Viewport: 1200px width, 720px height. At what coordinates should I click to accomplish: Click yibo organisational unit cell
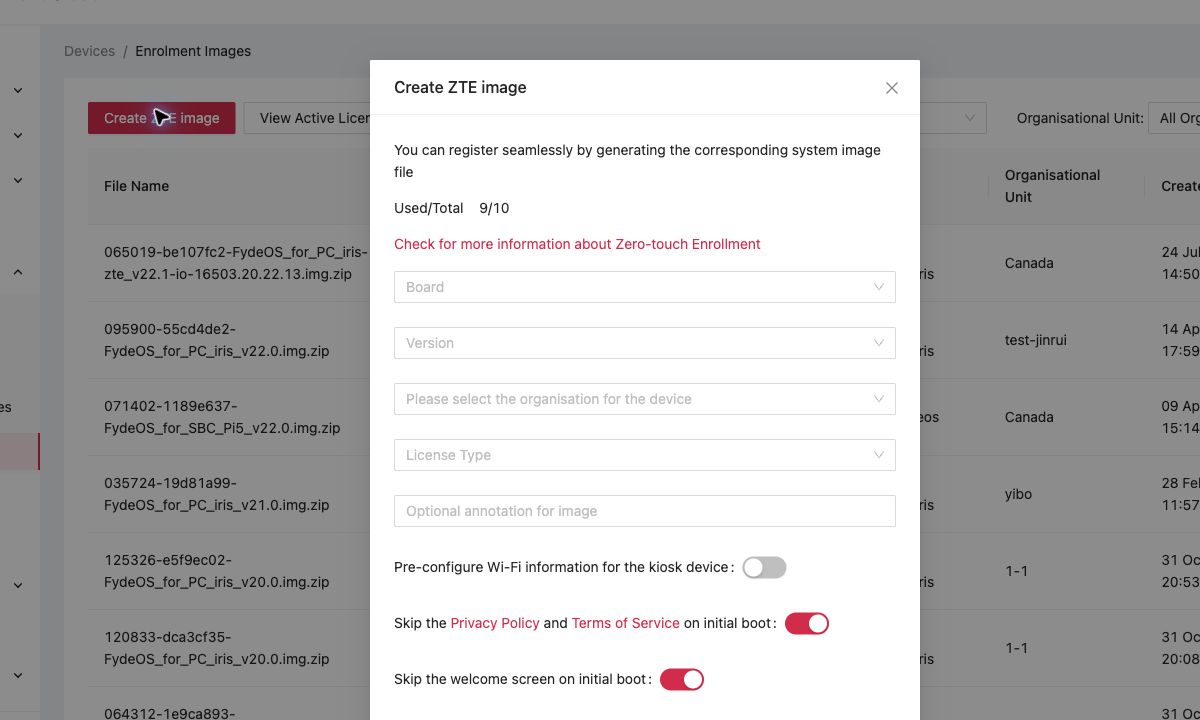(1018, 494)
